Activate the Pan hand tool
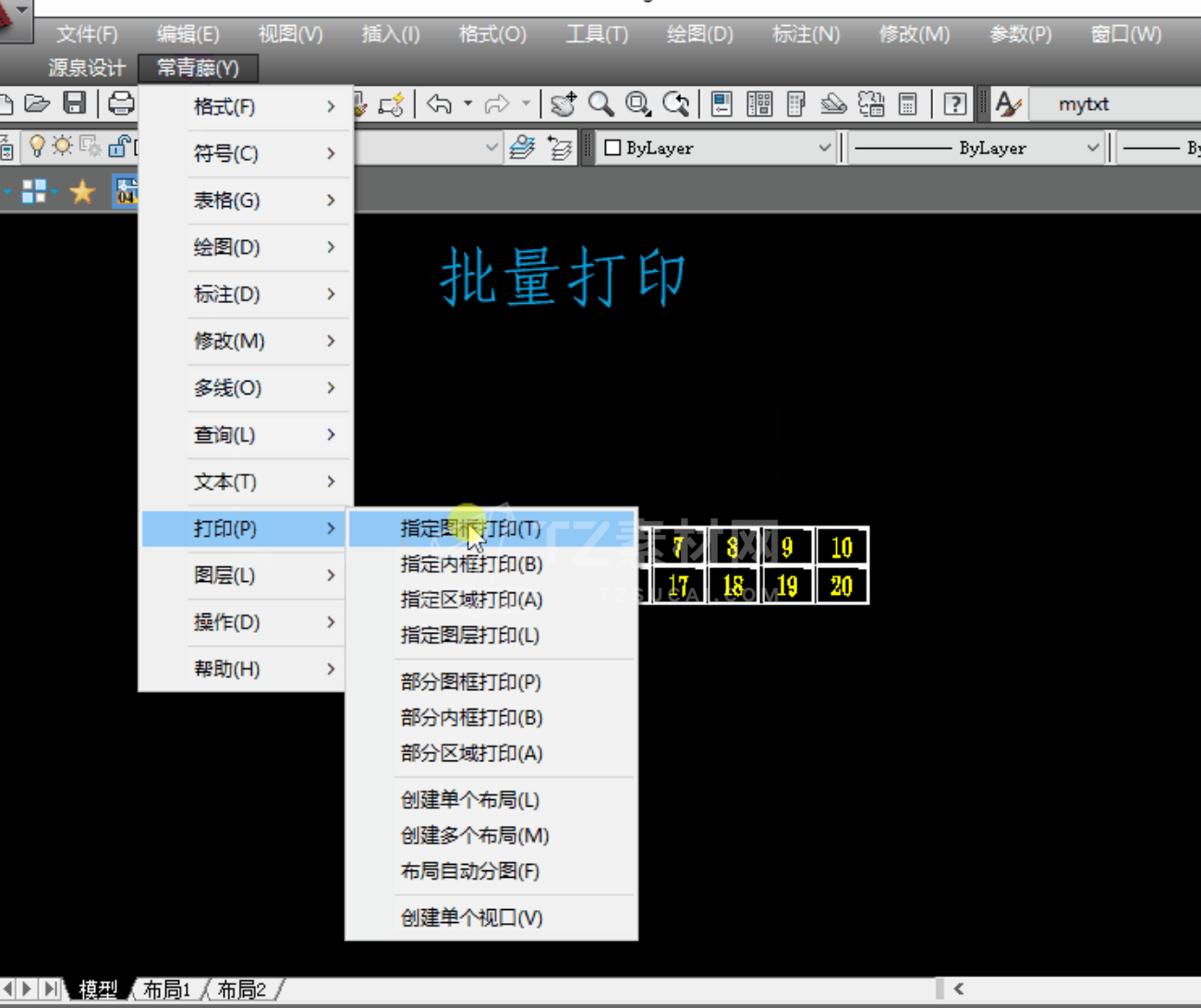 pos(563,103)
